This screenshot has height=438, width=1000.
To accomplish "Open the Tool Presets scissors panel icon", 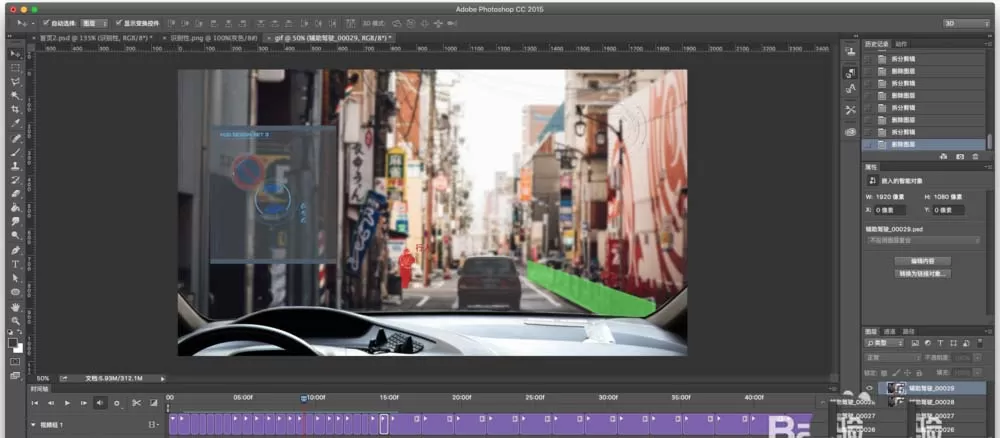I will coord(850,110).
